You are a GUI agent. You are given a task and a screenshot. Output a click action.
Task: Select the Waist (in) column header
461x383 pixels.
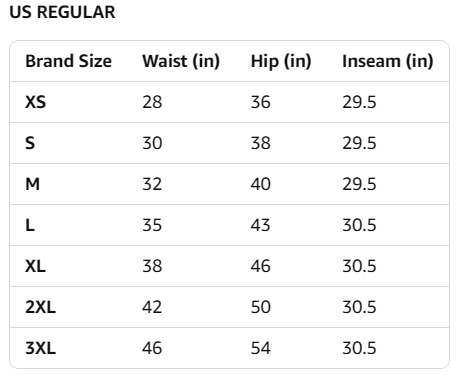(181, 61)
